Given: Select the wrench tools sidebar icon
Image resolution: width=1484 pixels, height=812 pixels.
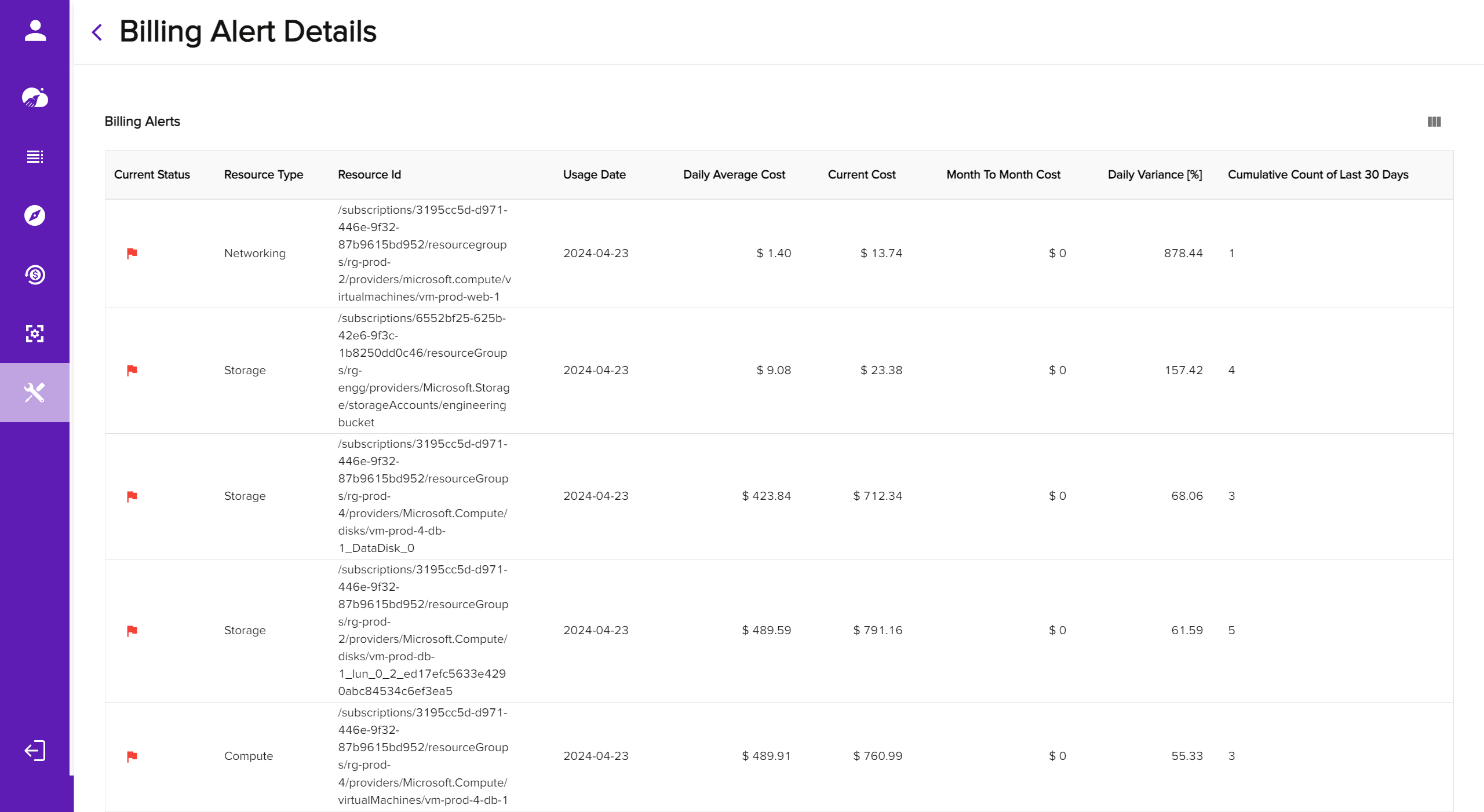Looking at the screenshot, I should coord(35,393).
